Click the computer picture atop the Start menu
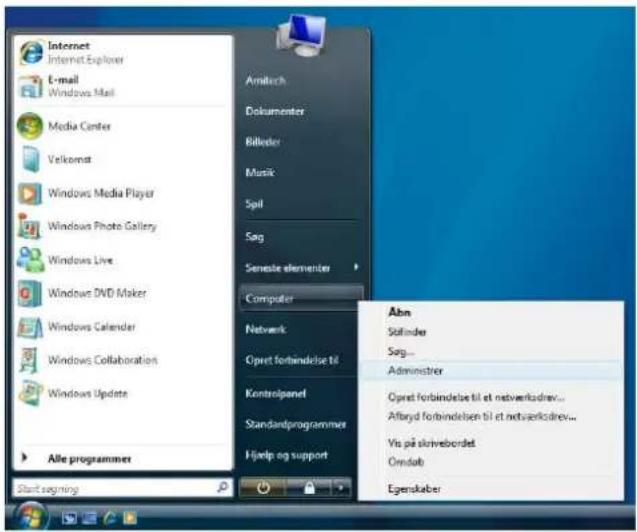637x532 pixels. pyautogui.click(x=301, y=36)
